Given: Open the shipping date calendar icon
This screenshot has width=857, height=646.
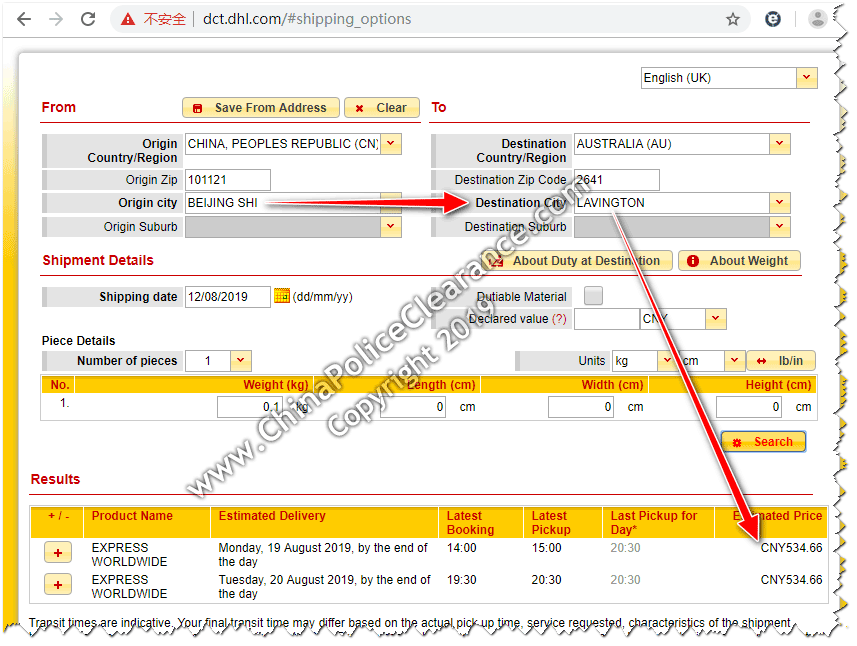Looking at the screenshot, I should tap(281, 296).
